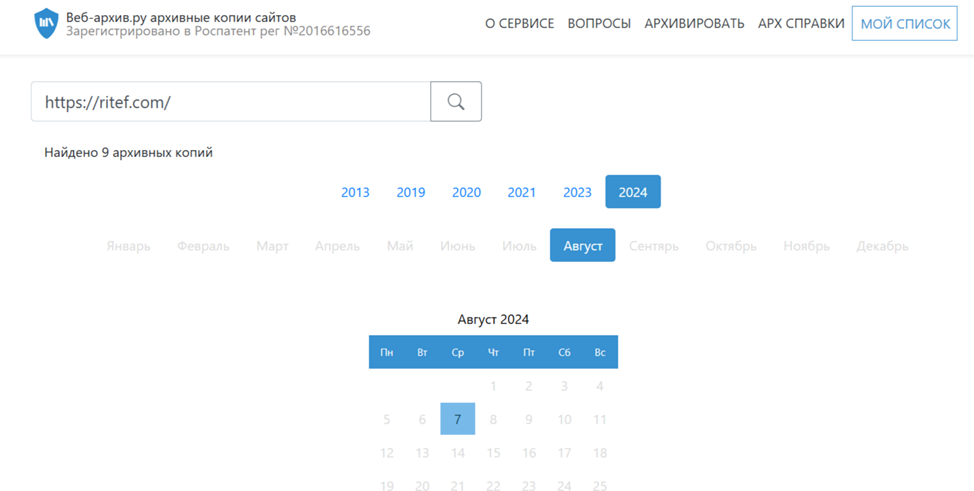This screenshot has width=974, height=491.
Task: Switch to the 2019 year tab
Action: click(x=411, y=192)
